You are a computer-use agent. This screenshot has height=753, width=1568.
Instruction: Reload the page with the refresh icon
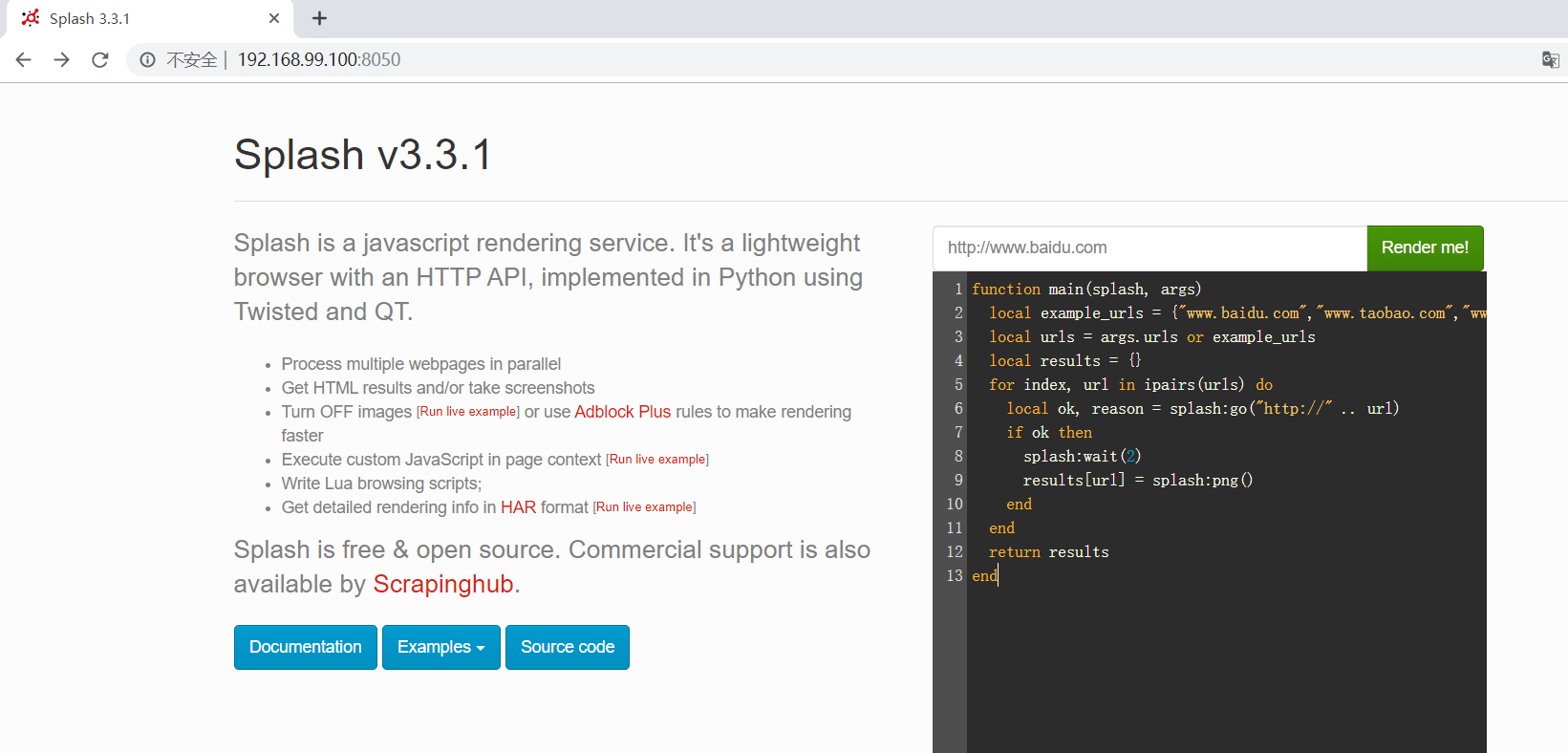[x=100, y=59]
